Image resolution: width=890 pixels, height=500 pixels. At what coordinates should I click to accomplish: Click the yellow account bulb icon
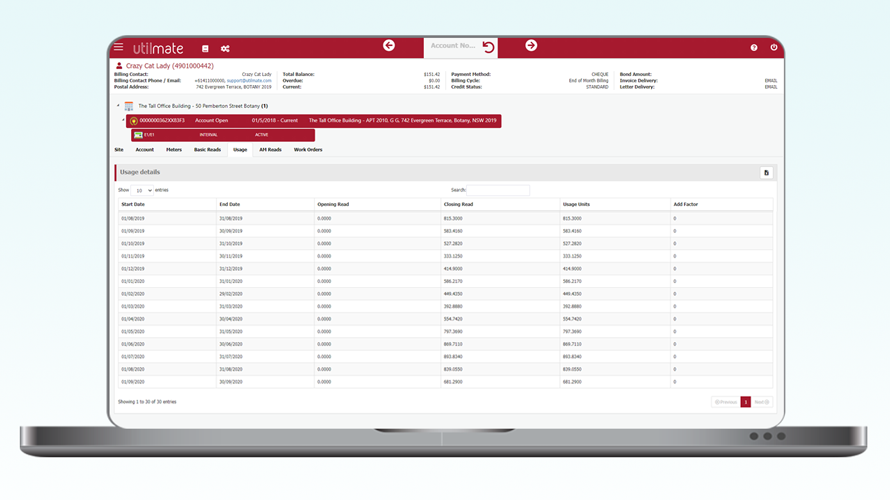pos(133,121)
